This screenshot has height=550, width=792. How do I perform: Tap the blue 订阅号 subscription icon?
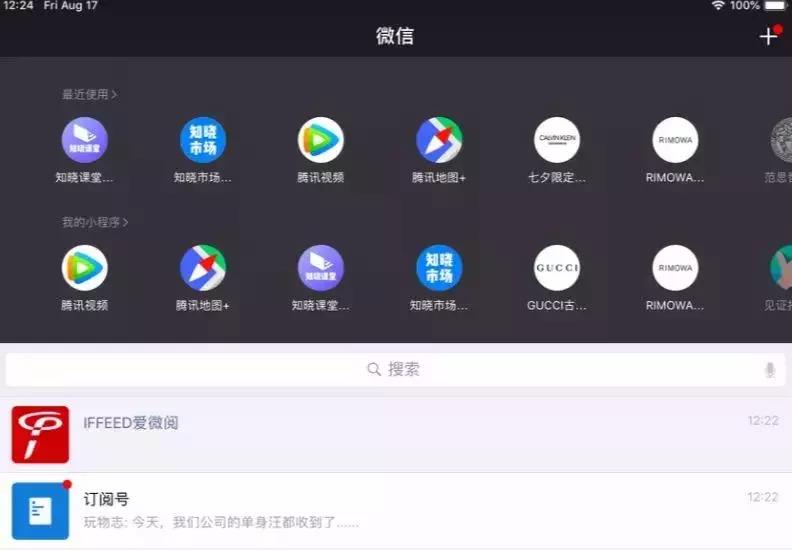(x=40, y=511)
